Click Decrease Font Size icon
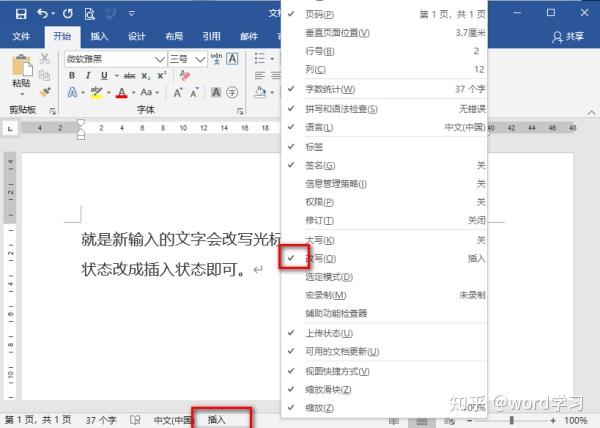The width and height of the screenshot is (600, 428). [194, 93]
